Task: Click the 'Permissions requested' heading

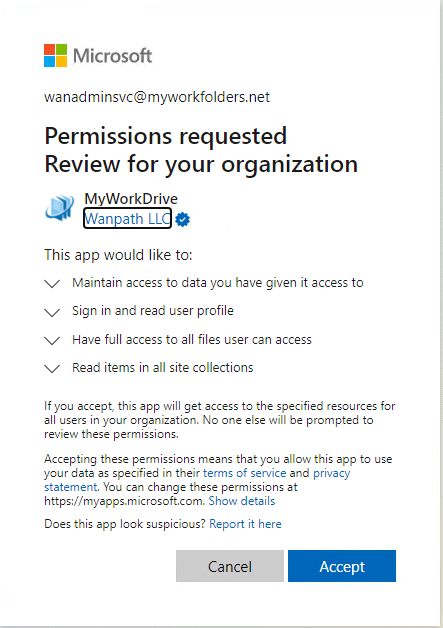Action: coord(166,136)
